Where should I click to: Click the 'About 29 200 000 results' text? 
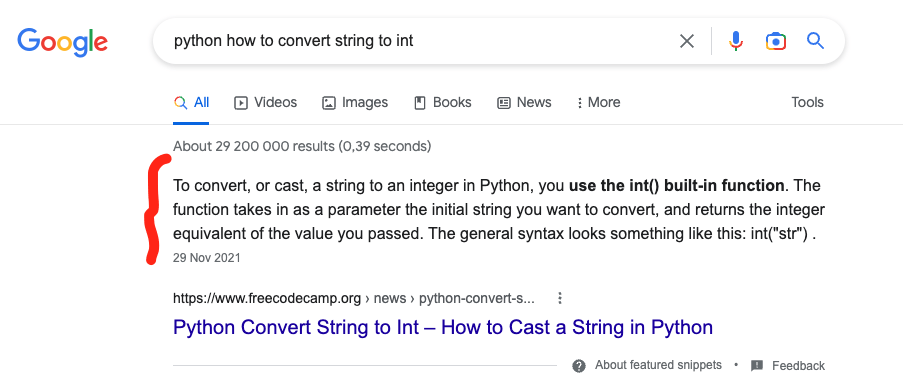point(302,146)
